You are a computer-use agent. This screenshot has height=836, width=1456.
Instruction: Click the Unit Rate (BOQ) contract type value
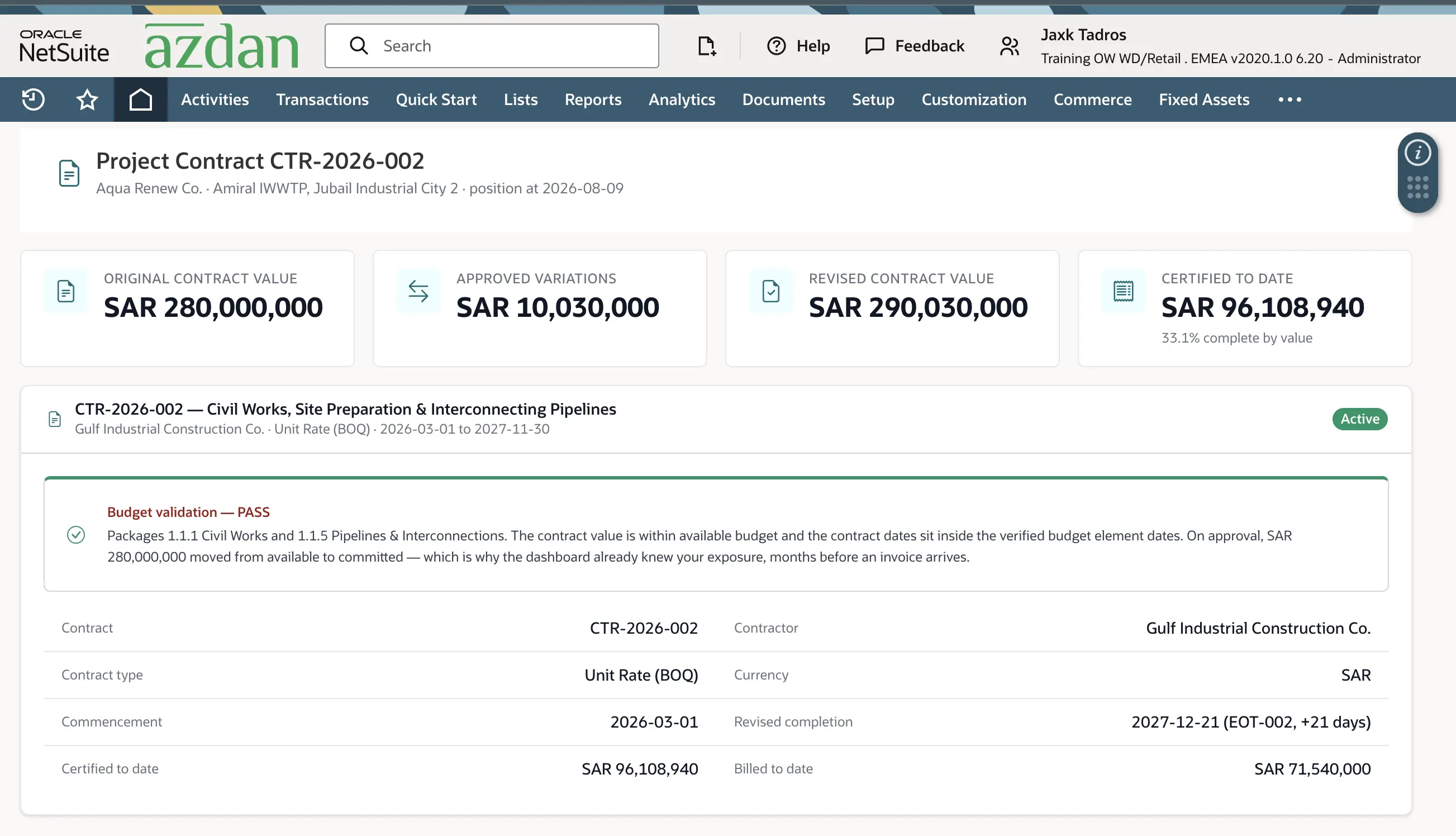coord(641,674)
